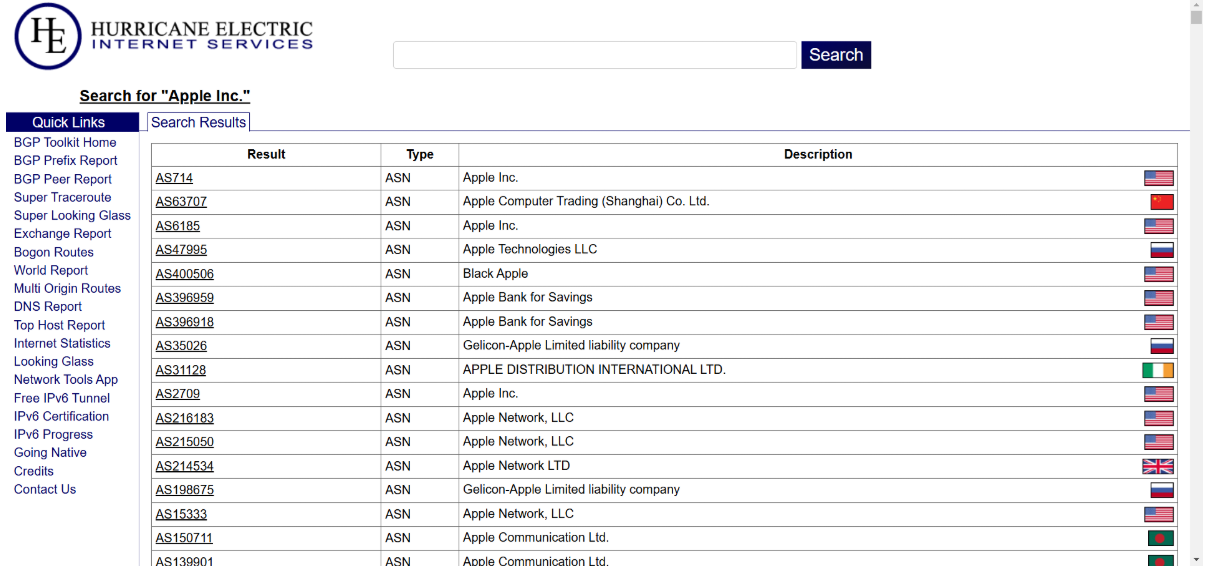Screen dimensions: 1207x578
Task: Open AS47995 result link
Action: 181,250
